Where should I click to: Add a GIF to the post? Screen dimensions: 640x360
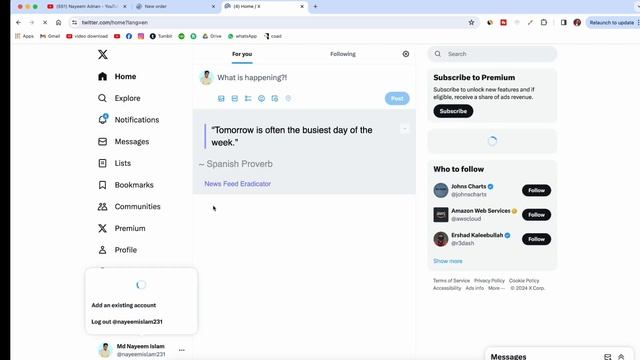click(x=235, y=98)
